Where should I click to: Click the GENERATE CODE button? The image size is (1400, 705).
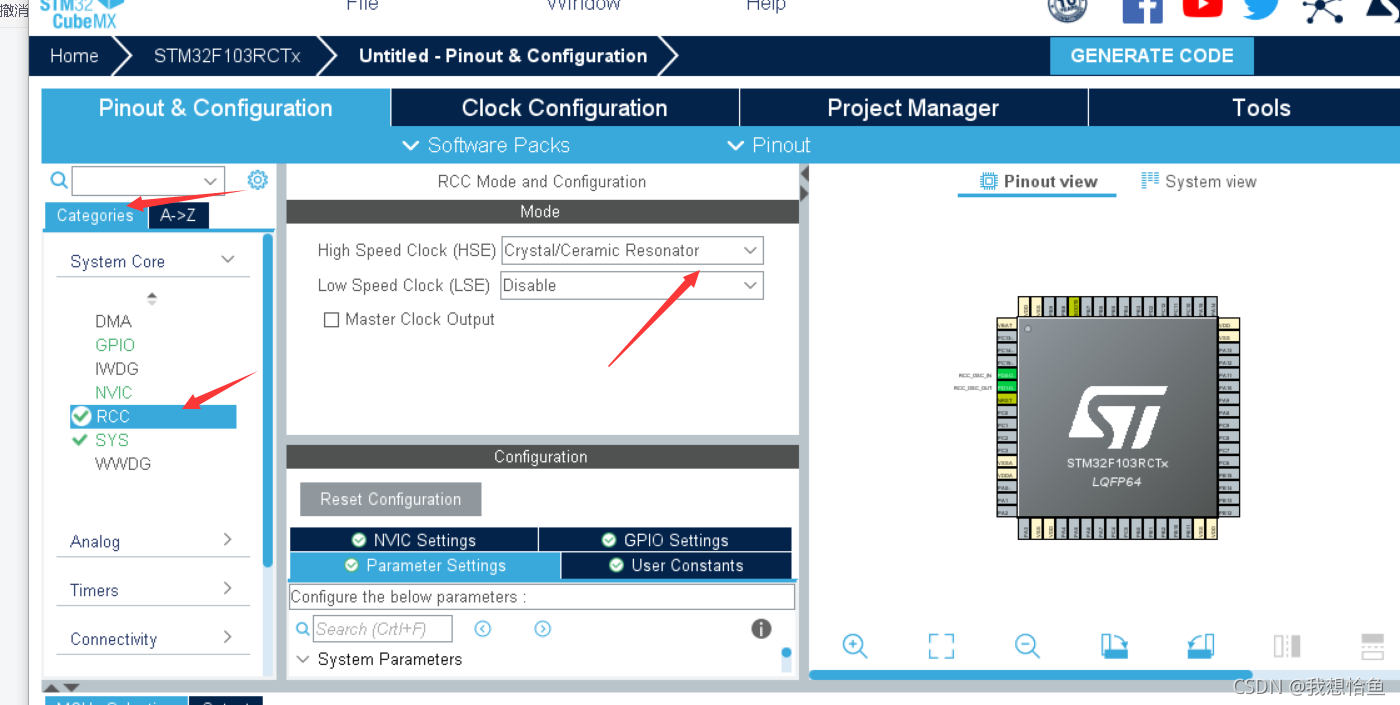coord(1152,56)
